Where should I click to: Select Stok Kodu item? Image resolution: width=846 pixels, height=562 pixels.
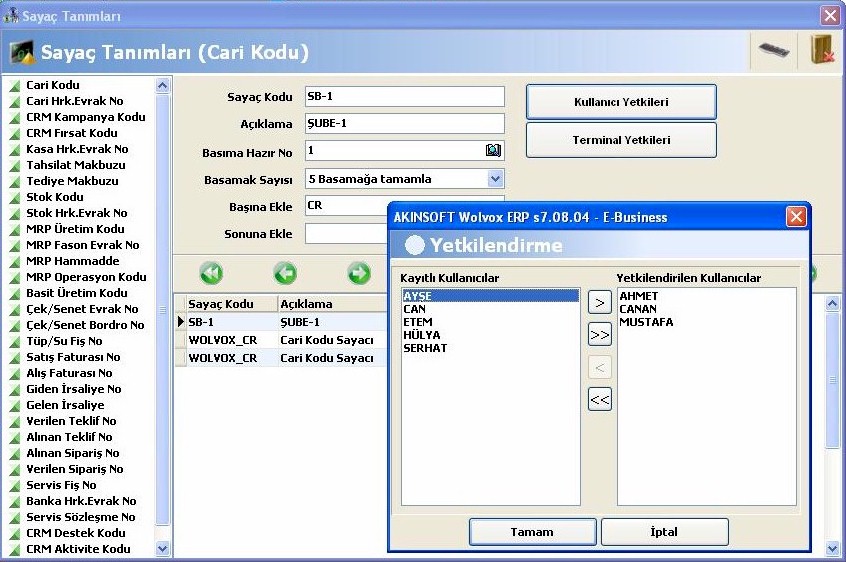[54, 197]
